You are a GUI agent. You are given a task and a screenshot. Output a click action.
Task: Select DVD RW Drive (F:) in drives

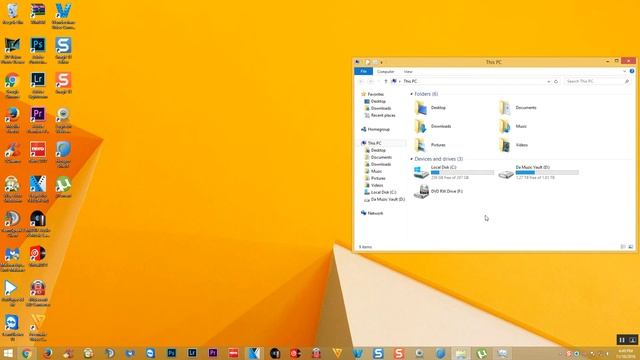tap(438, 191)
